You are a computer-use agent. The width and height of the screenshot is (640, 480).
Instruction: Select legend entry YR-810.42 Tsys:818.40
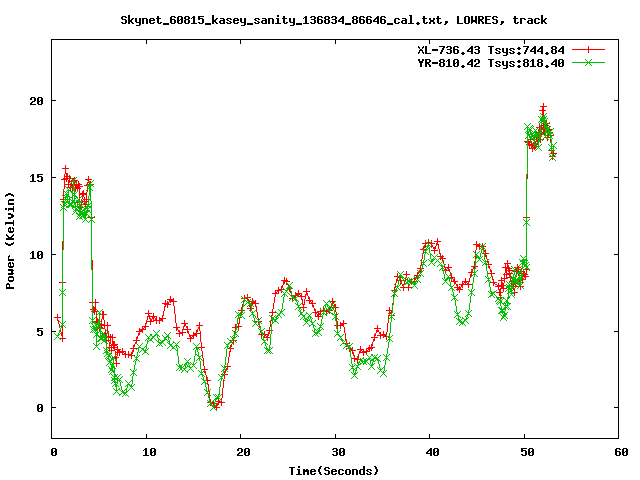[491, 63]
